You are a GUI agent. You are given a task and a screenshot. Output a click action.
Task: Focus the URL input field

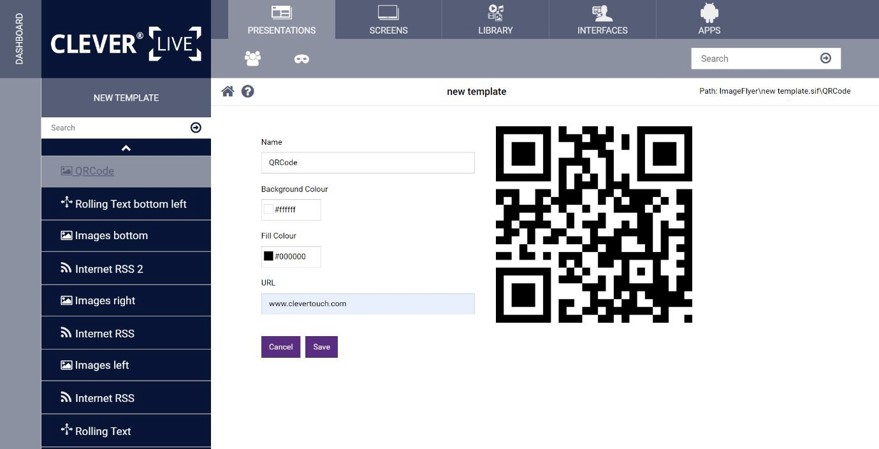(368, 304)
